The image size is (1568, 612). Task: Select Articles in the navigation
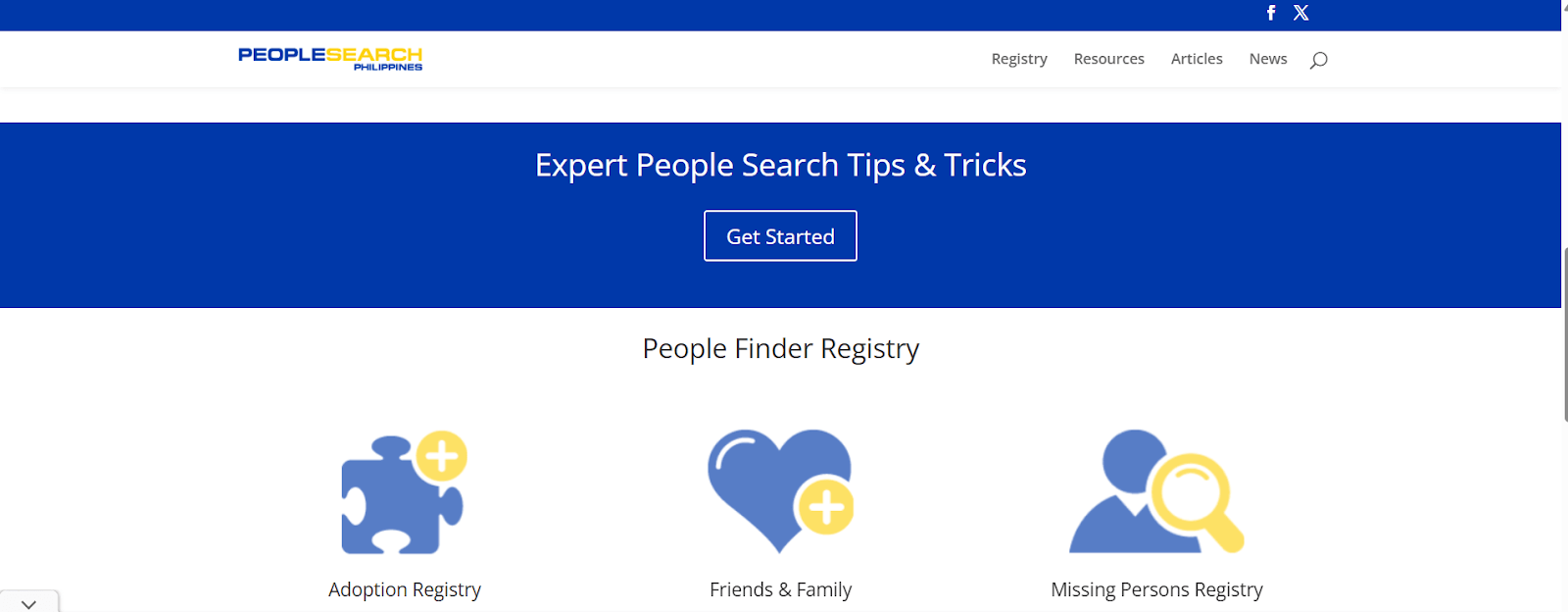[x=1197, y=59]
